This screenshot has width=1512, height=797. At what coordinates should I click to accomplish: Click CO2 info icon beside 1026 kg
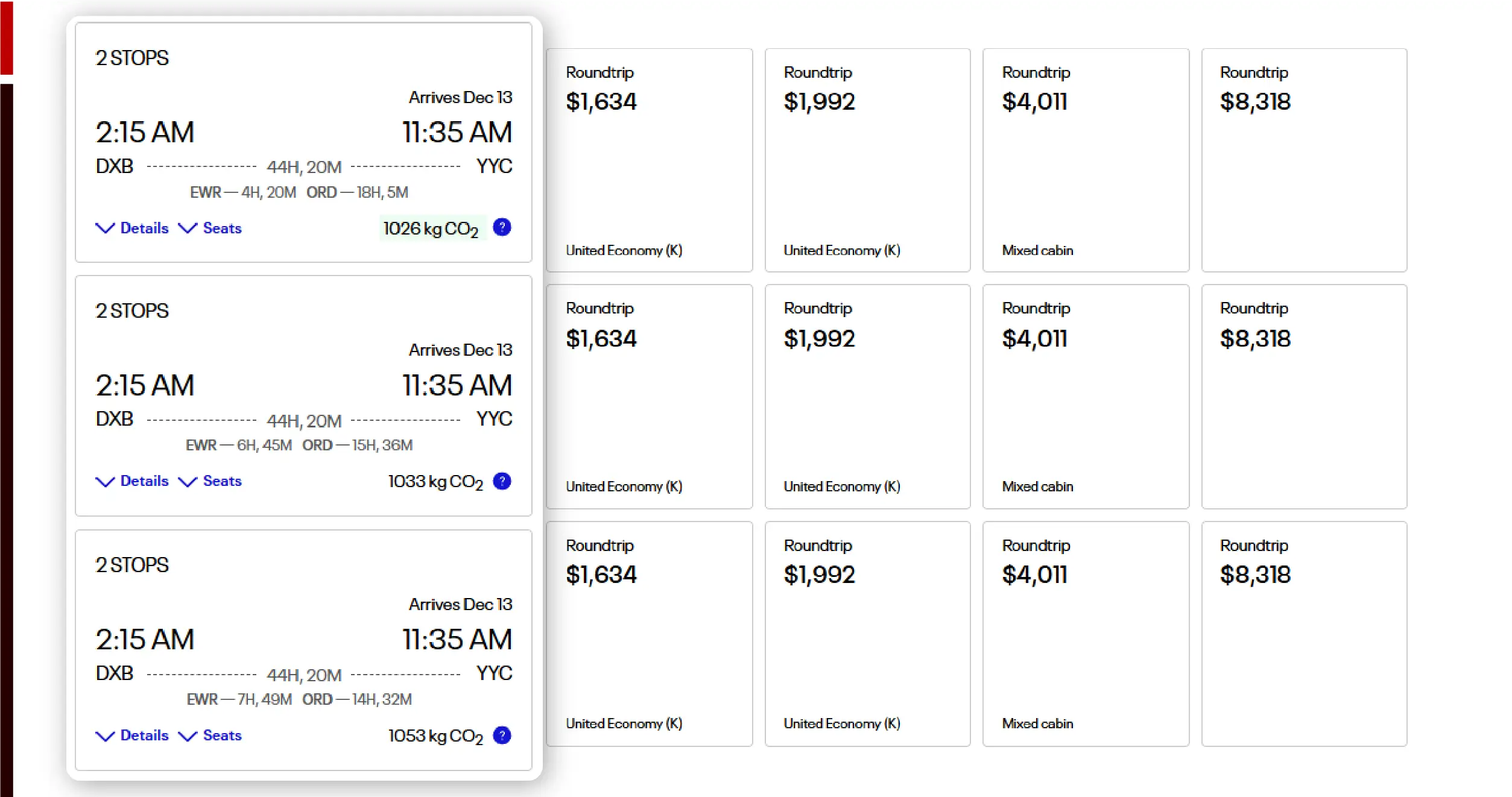click(502, 227)
